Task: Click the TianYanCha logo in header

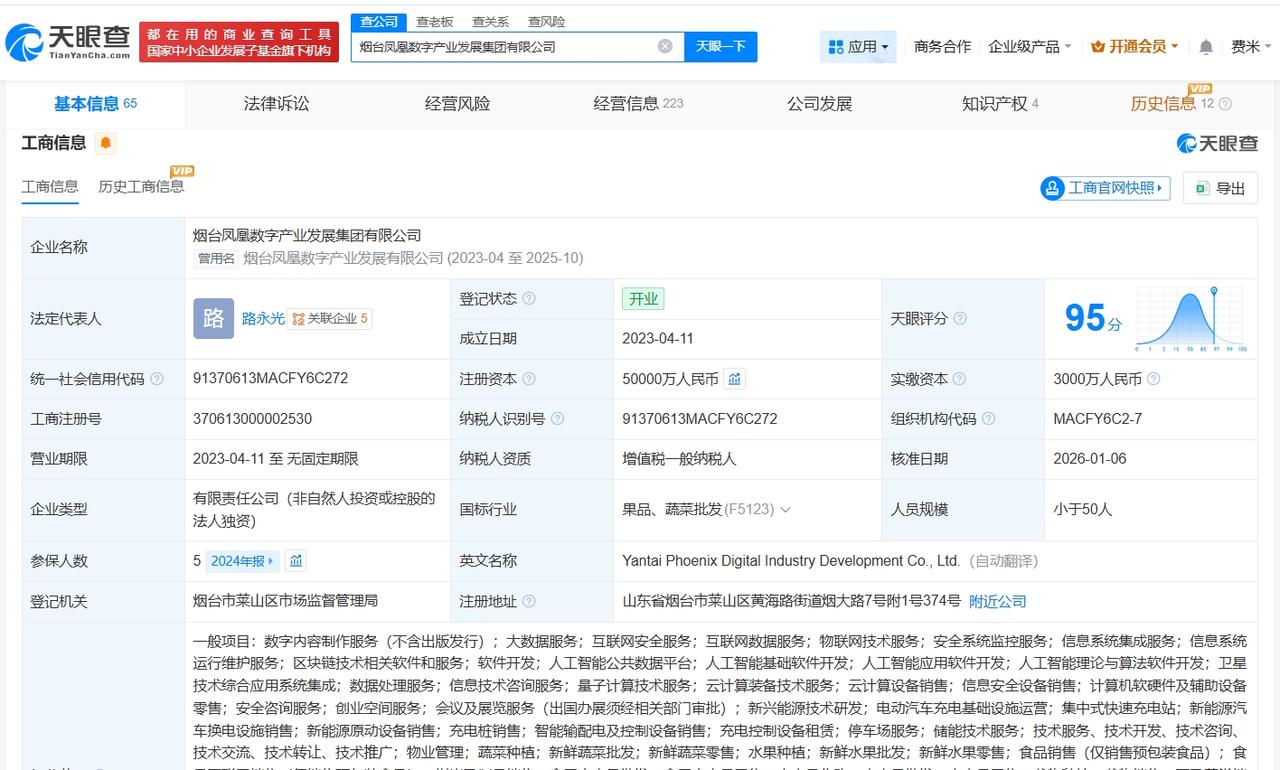Action: click(x=68, y=41)
